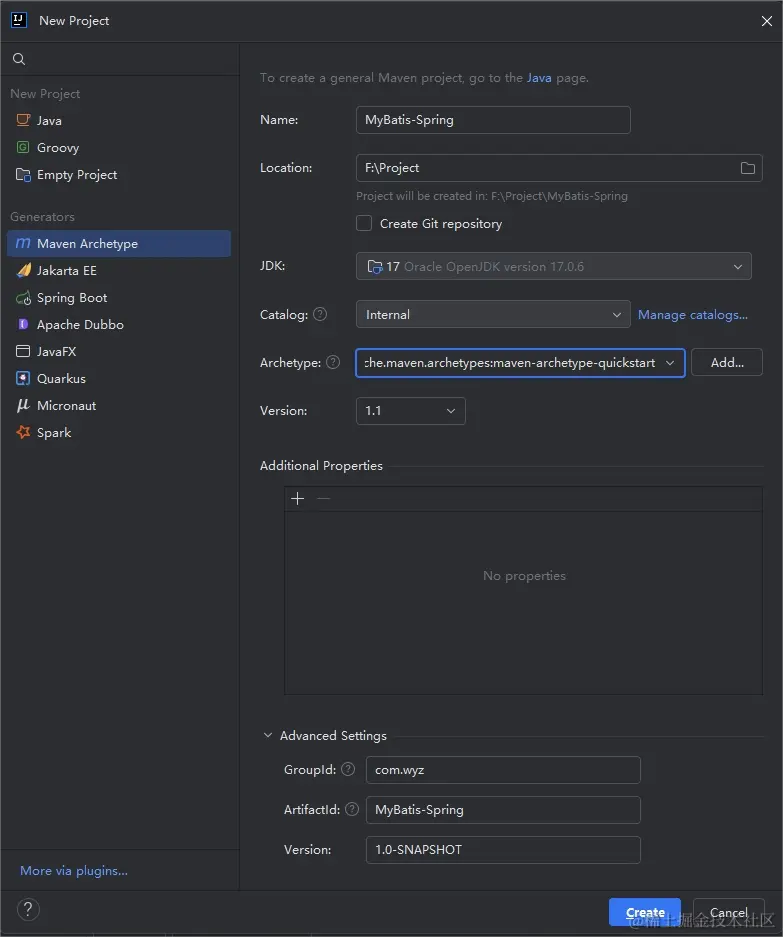The width and height of the screenshot is (783, 937).
Task: Select Maven Archetype generator
Action: pyautogui.click(x=119, y=243)
